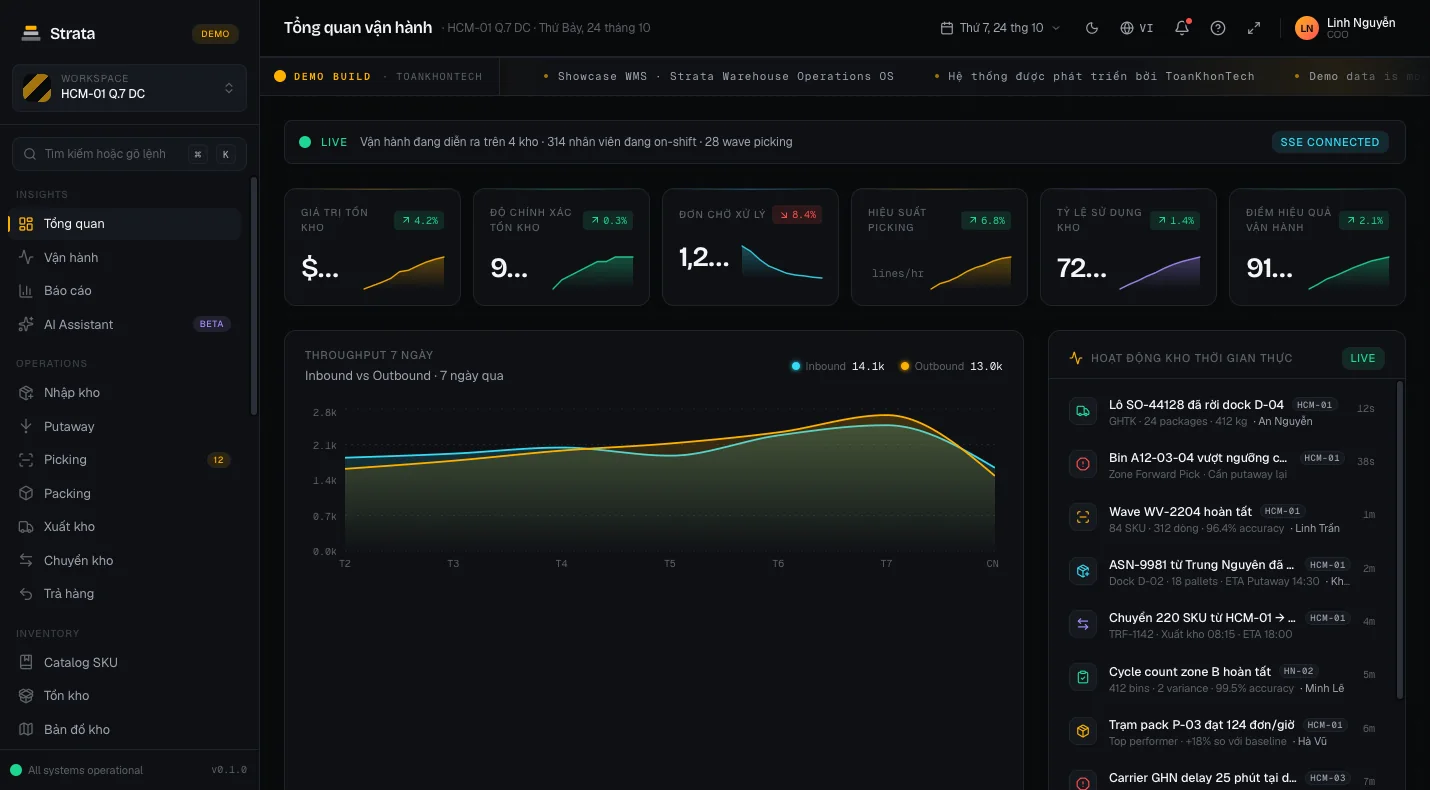The height and width of the screenshot is (790, 1440).
Task: Toggle dark mode with the moon icon
Action: pyautogui.click(x=1092, y=28)
